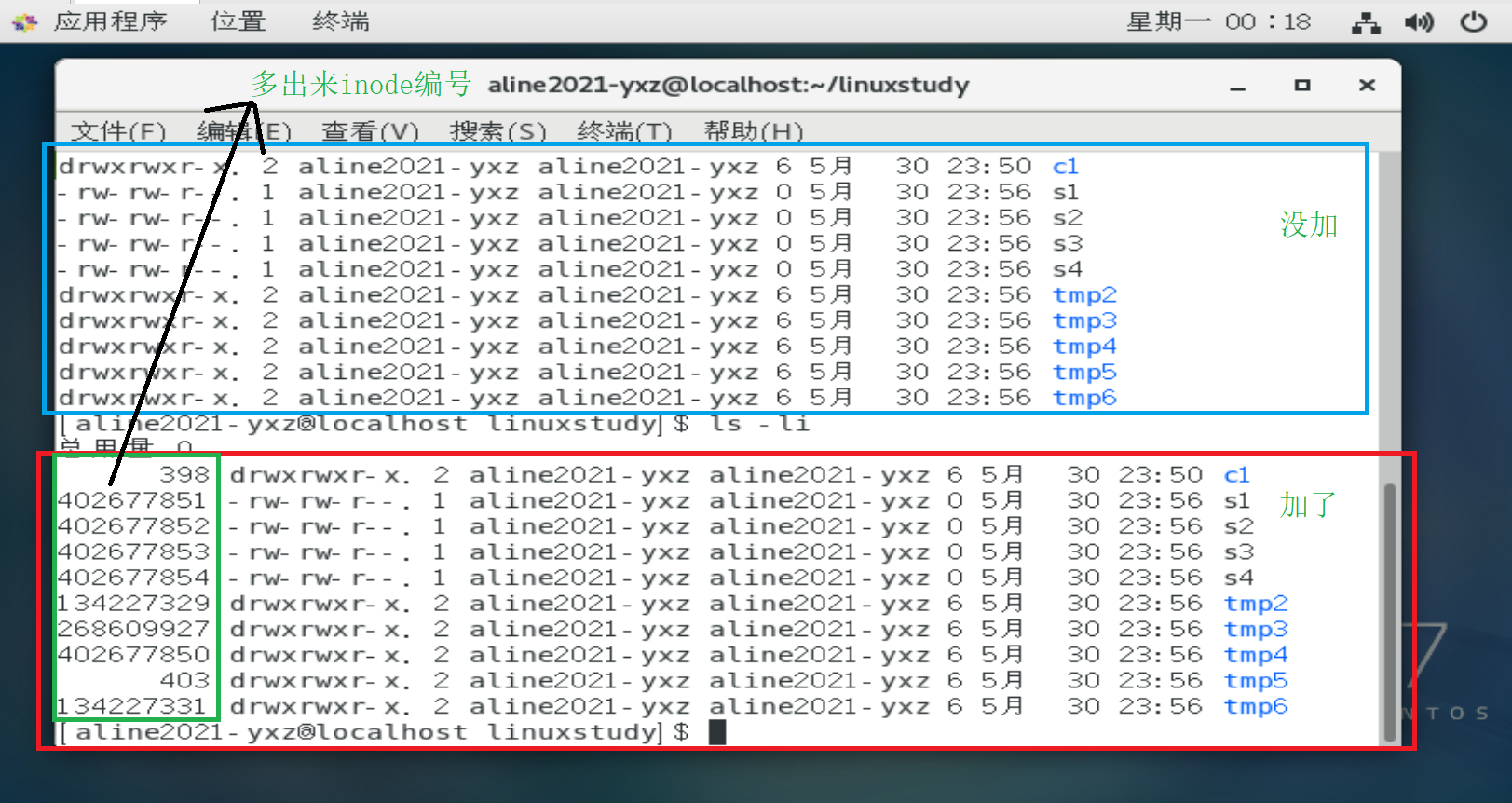Minimize the terminal window
Screen dimensions: 1512x803
pos(1238,87)
